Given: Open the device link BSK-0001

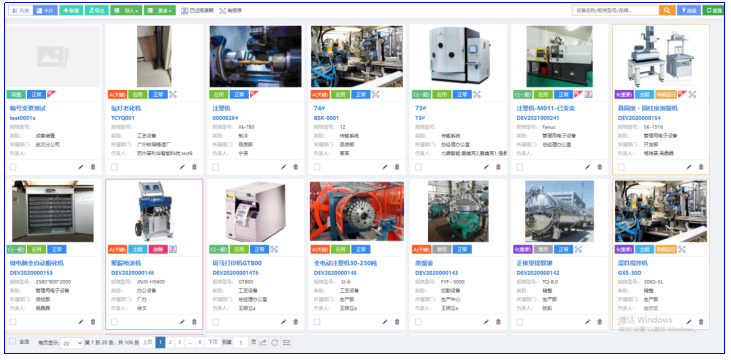Looking at the screenshot, I should pyautogui.click(x=326, y=118).
